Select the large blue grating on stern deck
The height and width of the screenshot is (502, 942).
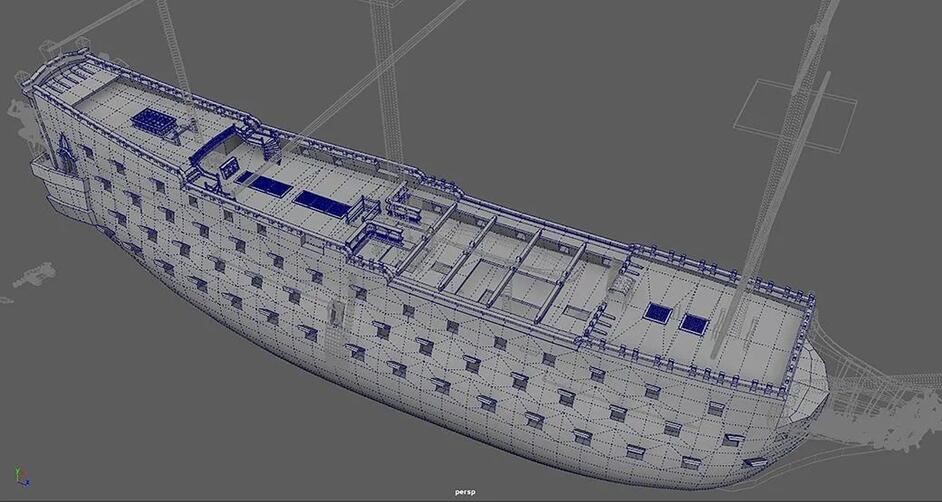[x=152, y=121]
